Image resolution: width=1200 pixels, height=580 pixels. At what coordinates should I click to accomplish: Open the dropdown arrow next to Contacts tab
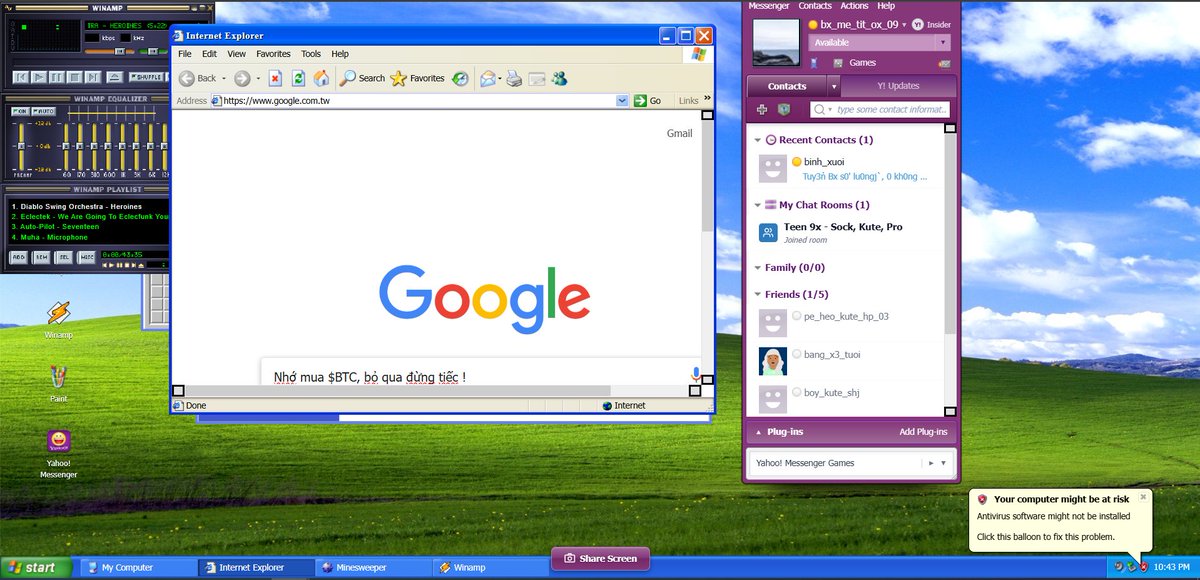coord(834,86)
